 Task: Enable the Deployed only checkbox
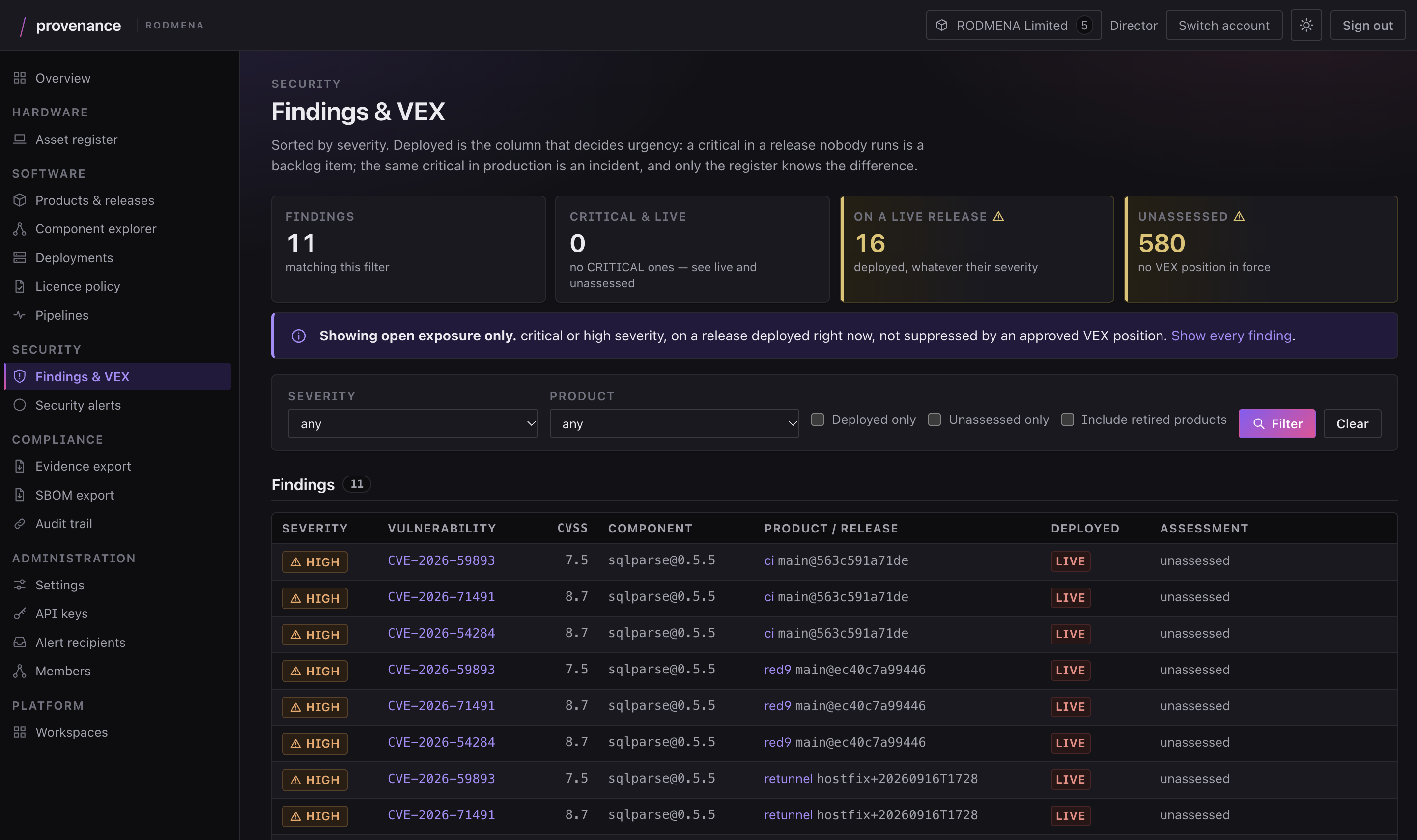[818, 420]
